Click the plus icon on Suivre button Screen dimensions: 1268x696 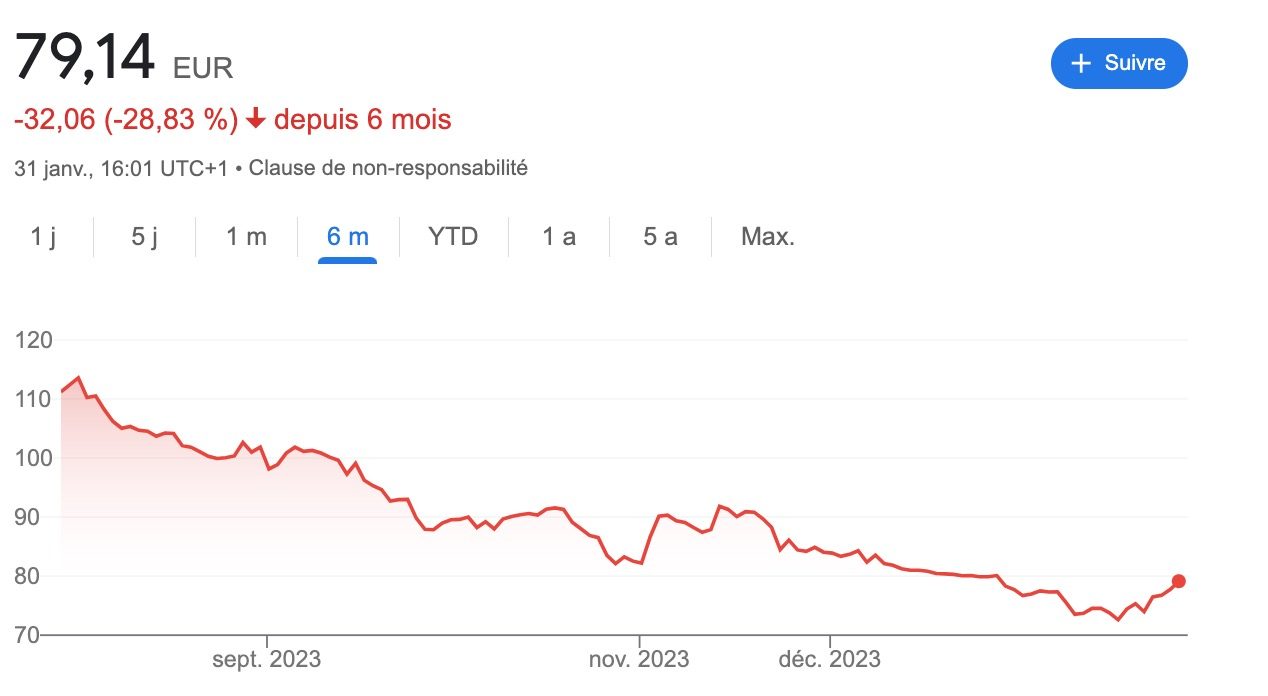click(1080, 64)
